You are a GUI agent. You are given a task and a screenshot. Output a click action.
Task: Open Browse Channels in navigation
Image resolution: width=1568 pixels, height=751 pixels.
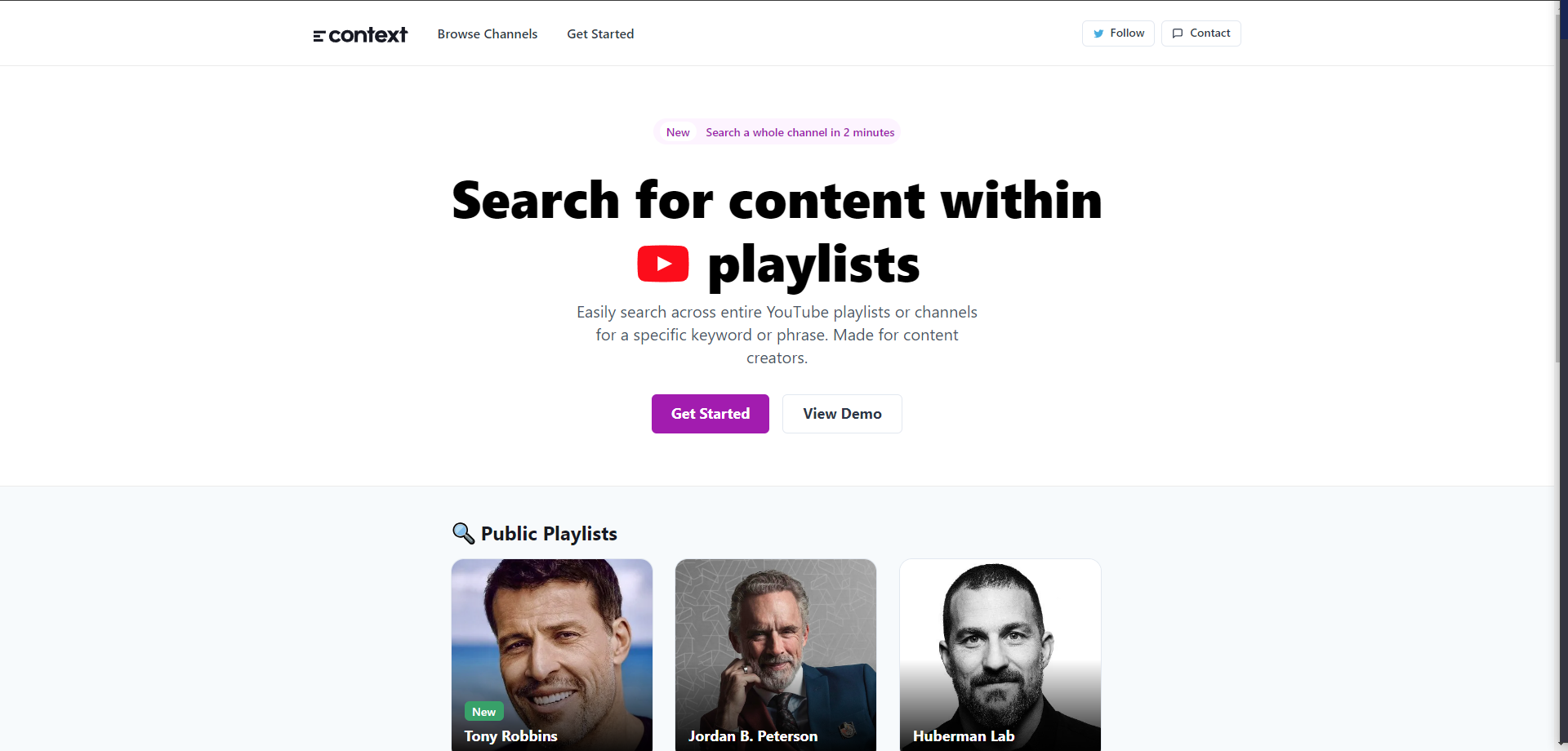[x=487, y=34]
